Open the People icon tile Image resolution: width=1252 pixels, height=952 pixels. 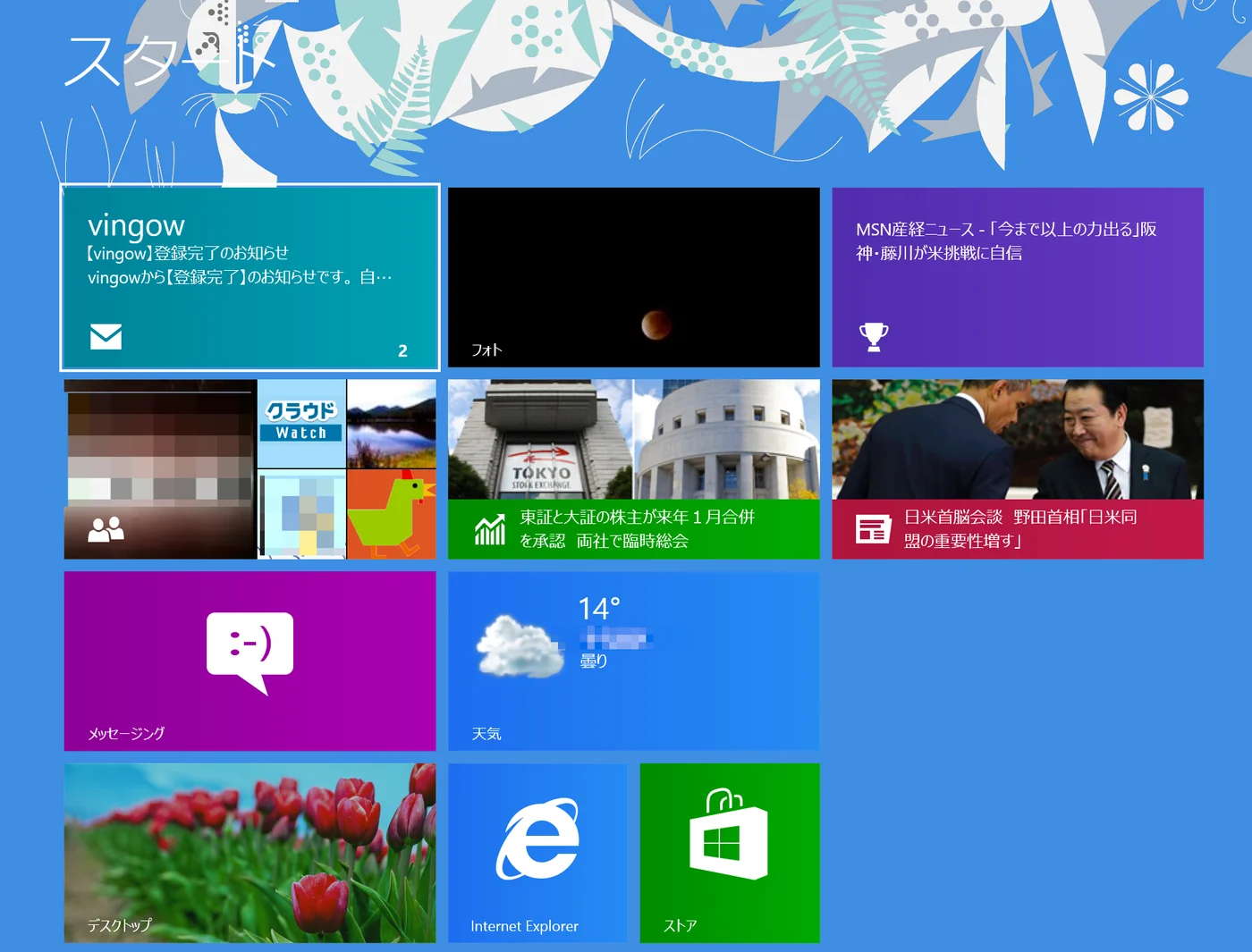pyautogui.click(x=106, y=529)
